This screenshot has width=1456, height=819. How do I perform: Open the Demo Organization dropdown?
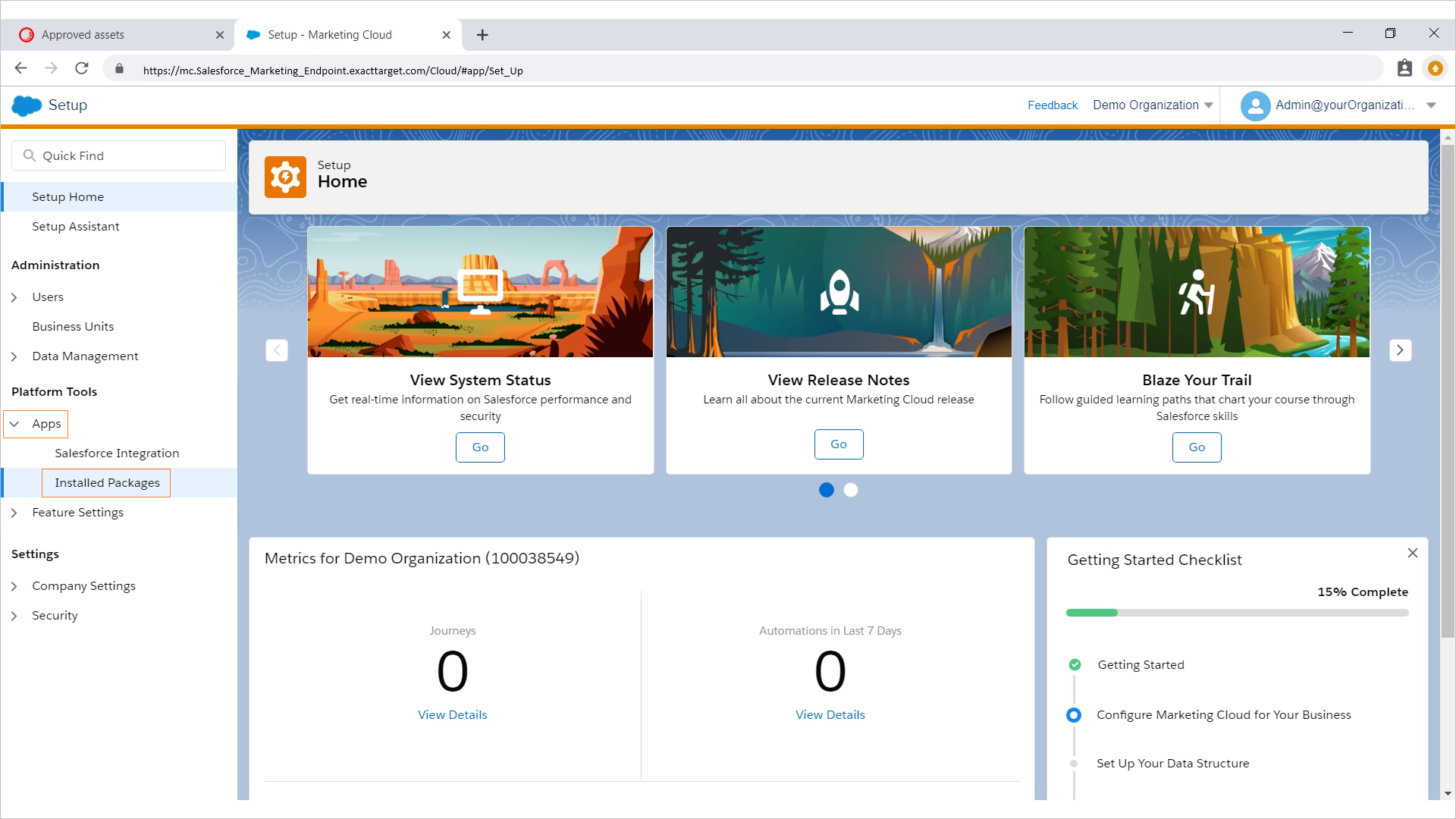1153,105
